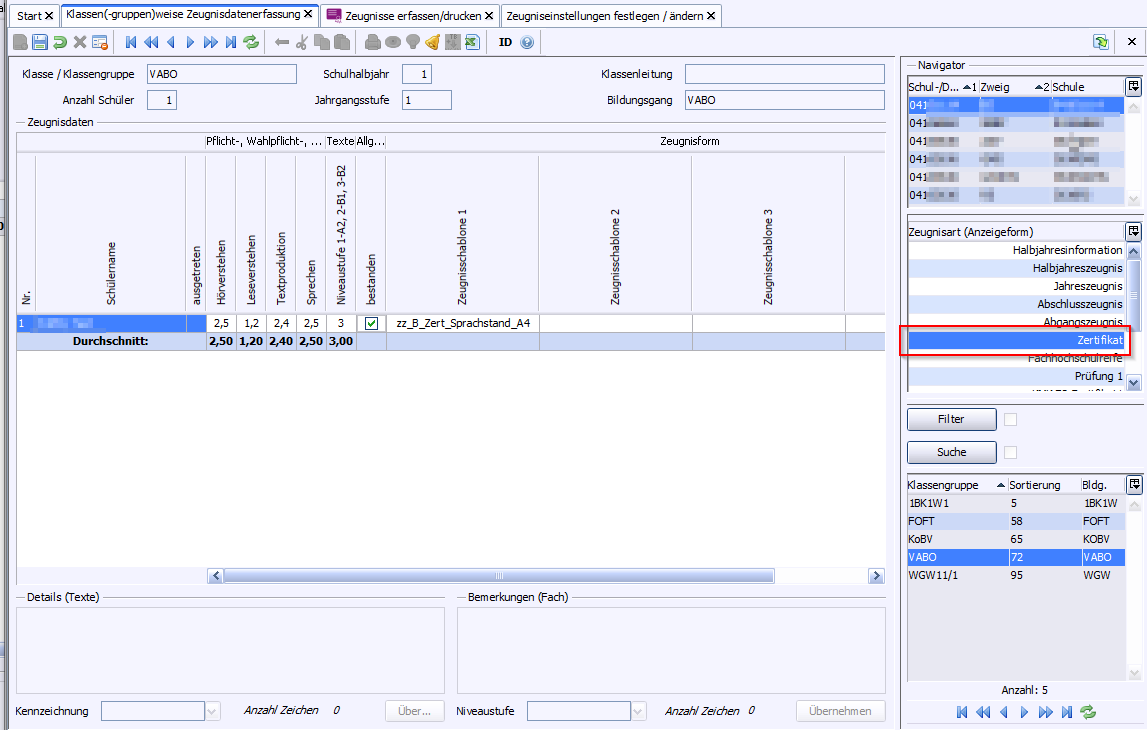Click the ID toolbar button
This screenshot has height=730, width=1147.
pos(505,42)
